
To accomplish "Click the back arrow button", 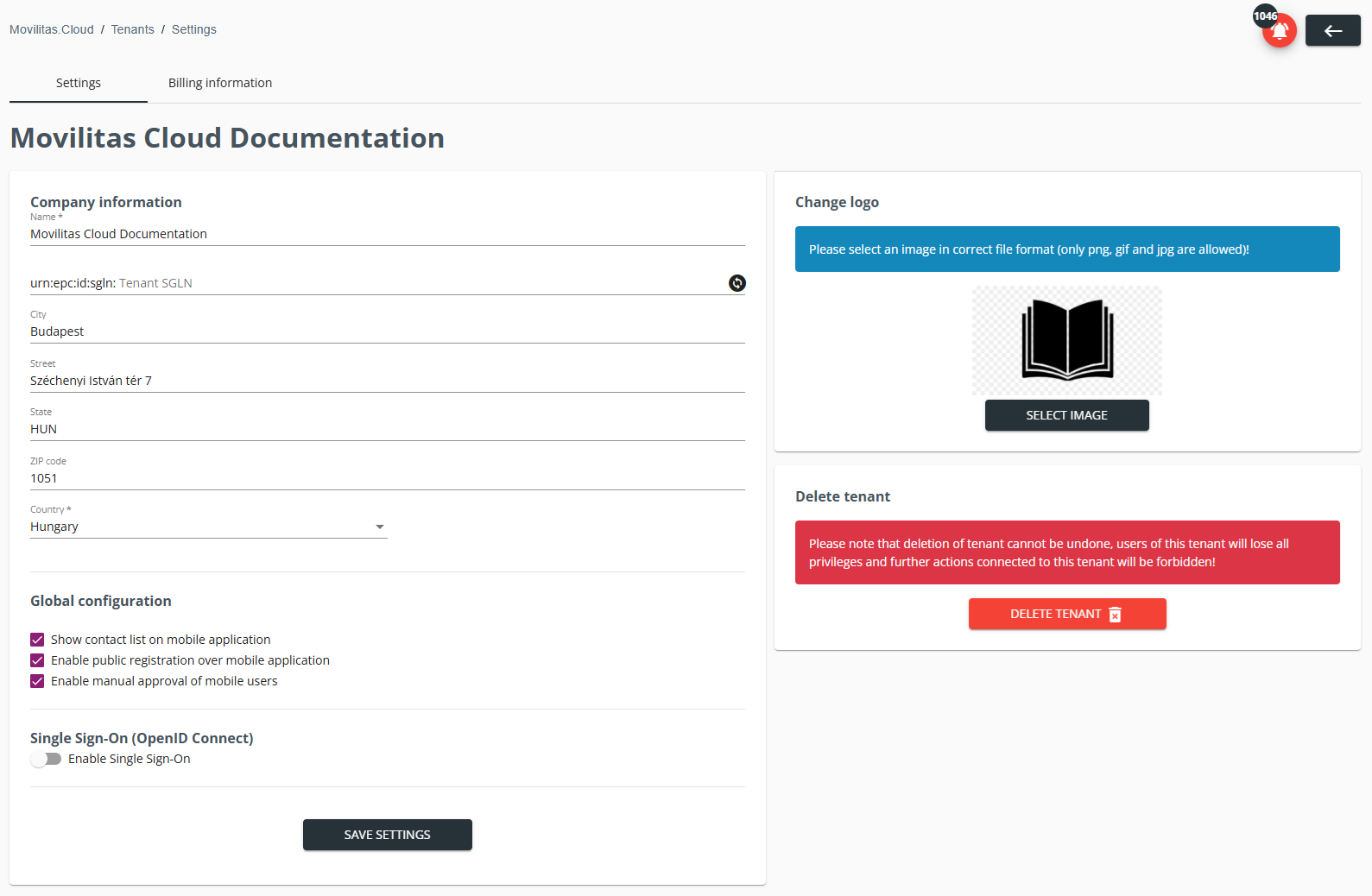I will point(1332,30).
